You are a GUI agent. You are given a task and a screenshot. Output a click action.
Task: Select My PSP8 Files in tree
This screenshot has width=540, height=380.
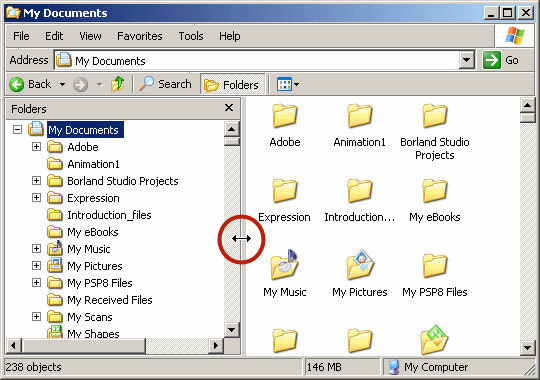(100, 283)
